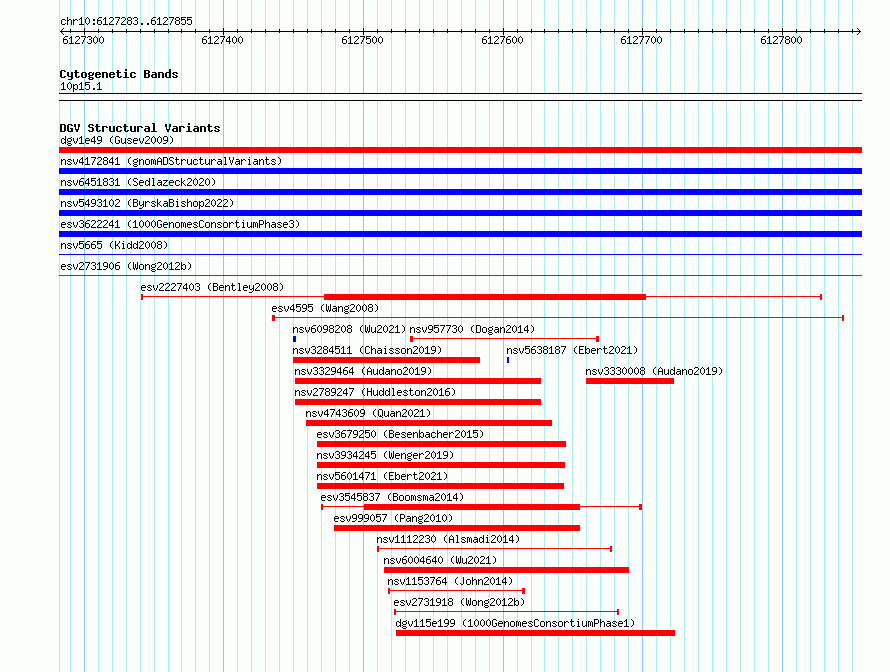The height and width of the screenshot is (672, 890).
Task: Click the ruler's right scroll arrow
Action: click(858, 31)
